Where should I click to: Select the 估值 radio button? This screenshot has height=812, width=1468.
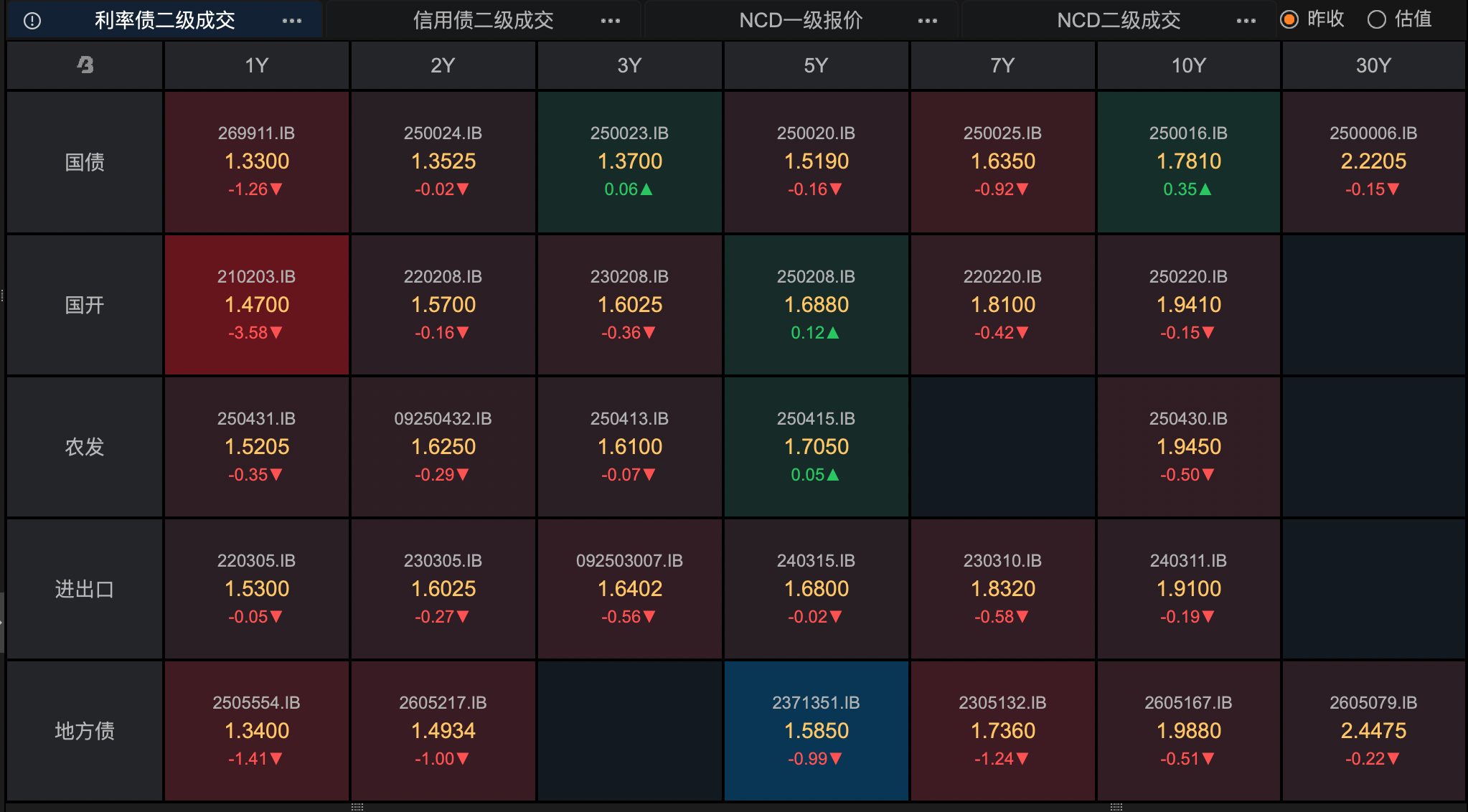click(1376, 19)
